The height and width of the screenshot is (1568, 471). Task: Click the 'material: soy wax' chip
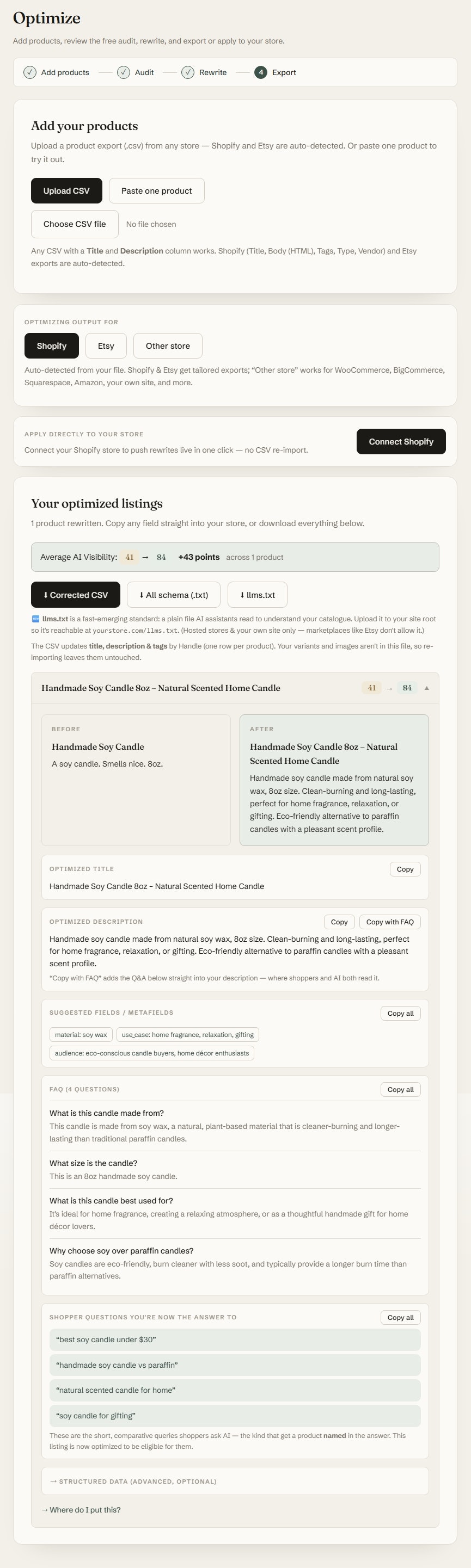[x=81, y=1034]
